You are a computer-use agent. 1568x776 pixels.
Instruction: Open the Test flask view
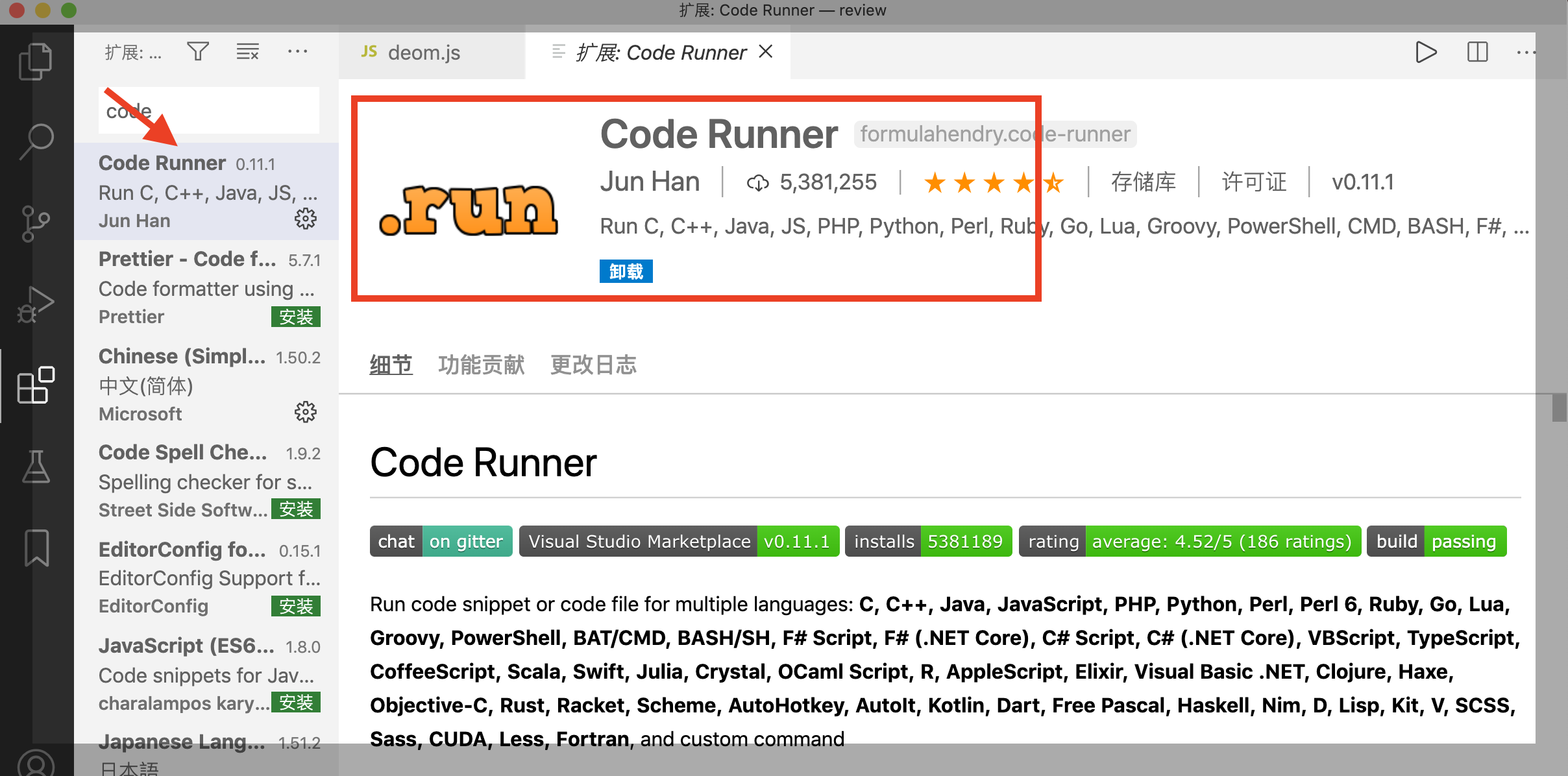(x=36, y=467)
